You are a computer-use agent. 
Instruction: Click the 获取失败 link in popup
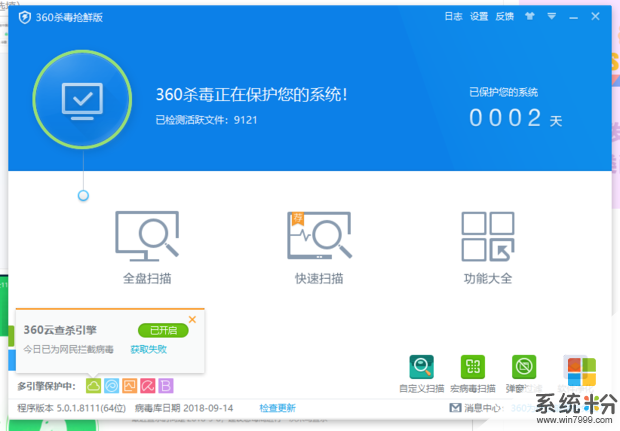[x=149, y=349]
